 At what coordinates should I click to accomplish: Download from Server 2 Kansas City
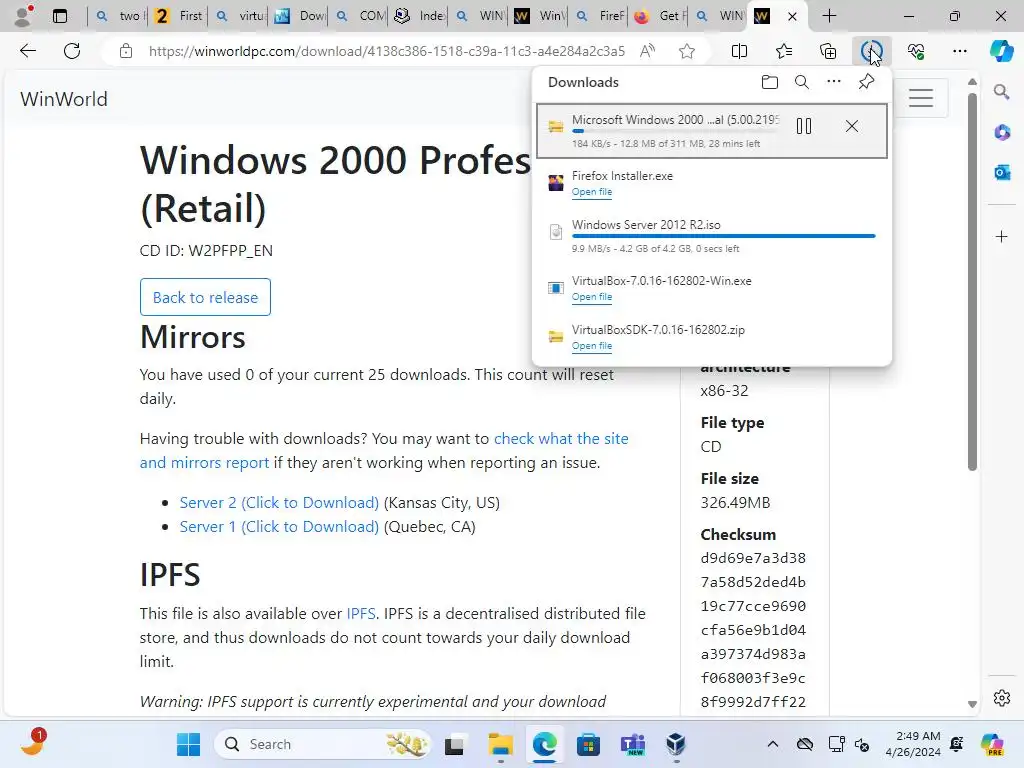pos(279,503)
